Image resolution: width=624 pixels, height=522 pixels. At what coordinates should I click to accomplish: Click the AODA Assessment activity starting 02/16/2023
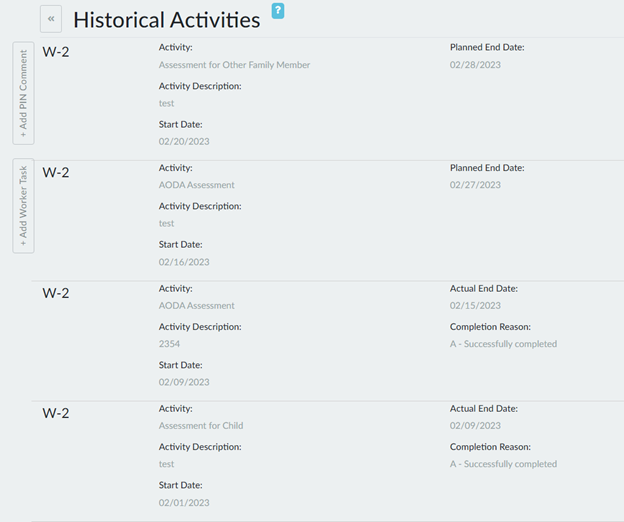[196, 185]
